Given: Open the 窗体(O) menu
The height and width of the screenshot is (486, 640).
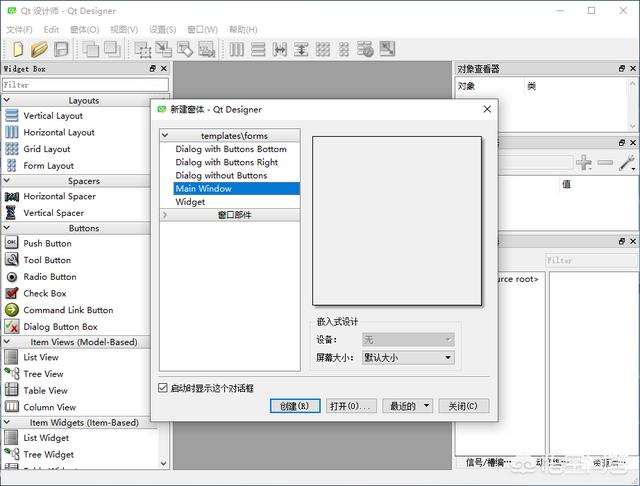Looking at the screenshot, I should pos(84,29).
